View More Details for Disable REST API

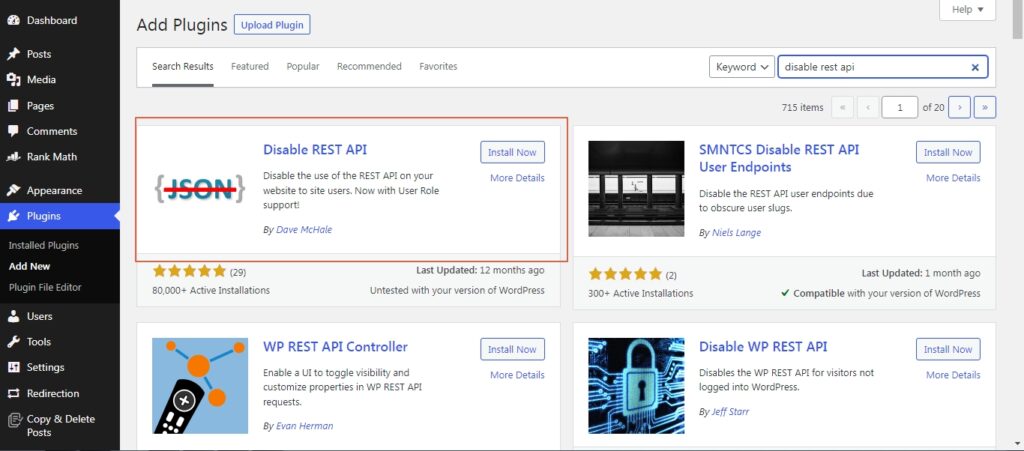point(517,178)
